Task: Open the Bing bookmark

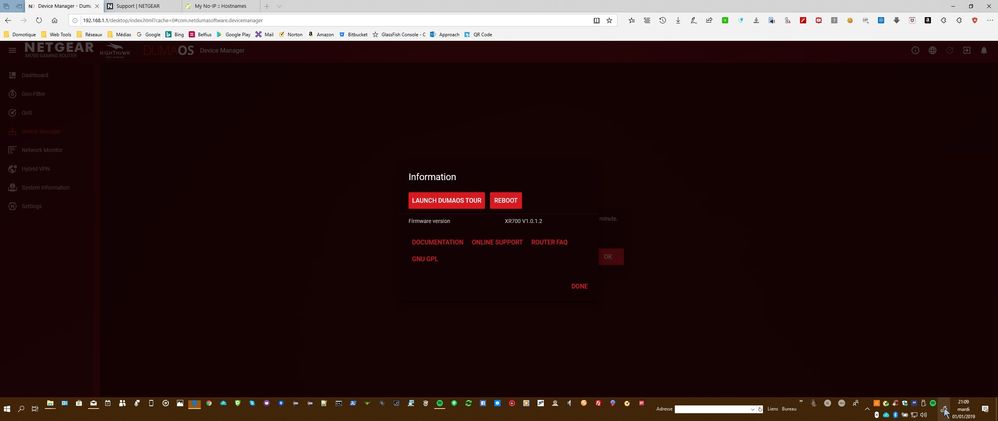Action: (x=174, y=34)
